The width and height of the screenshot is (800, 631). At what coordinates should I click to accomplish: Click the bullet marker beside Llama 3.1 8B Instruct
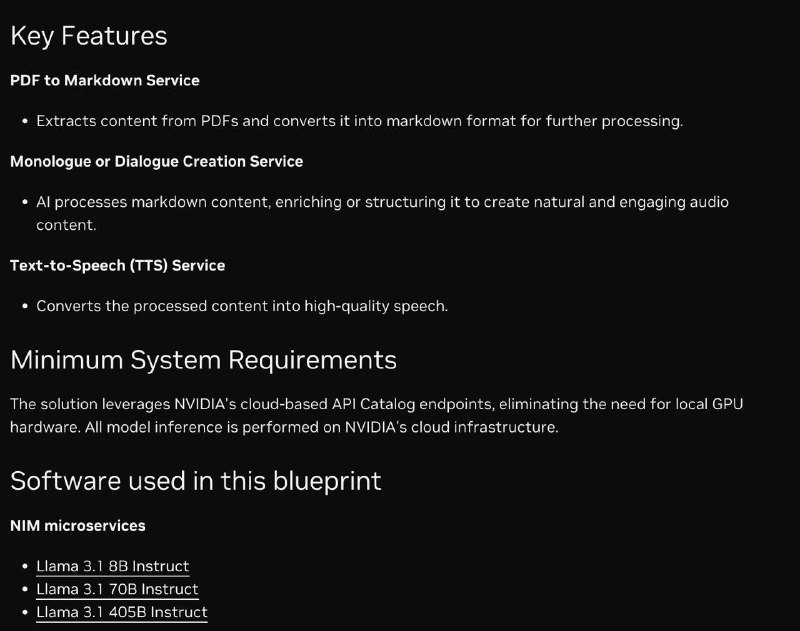[25, 566]
